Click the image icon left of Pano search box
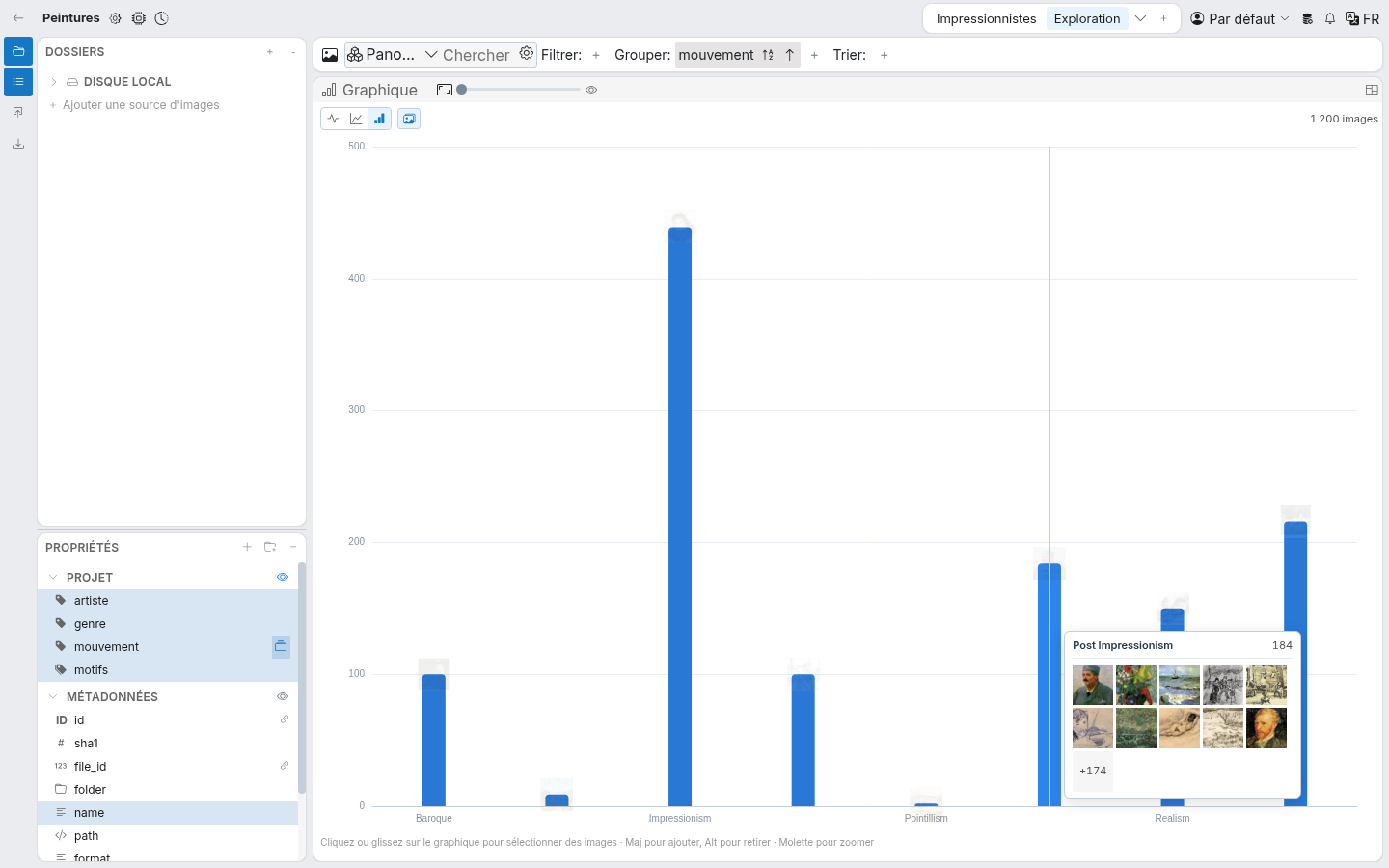 point(330,55)
